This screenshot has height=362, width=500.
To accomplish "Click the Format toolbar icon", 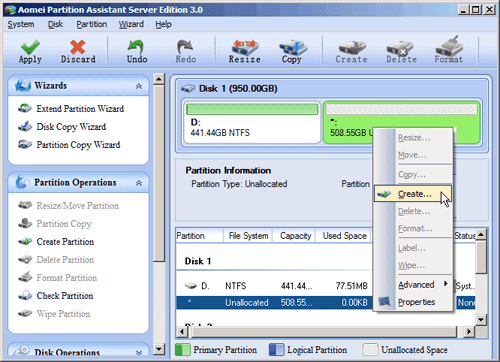I will tap(449, 46).
